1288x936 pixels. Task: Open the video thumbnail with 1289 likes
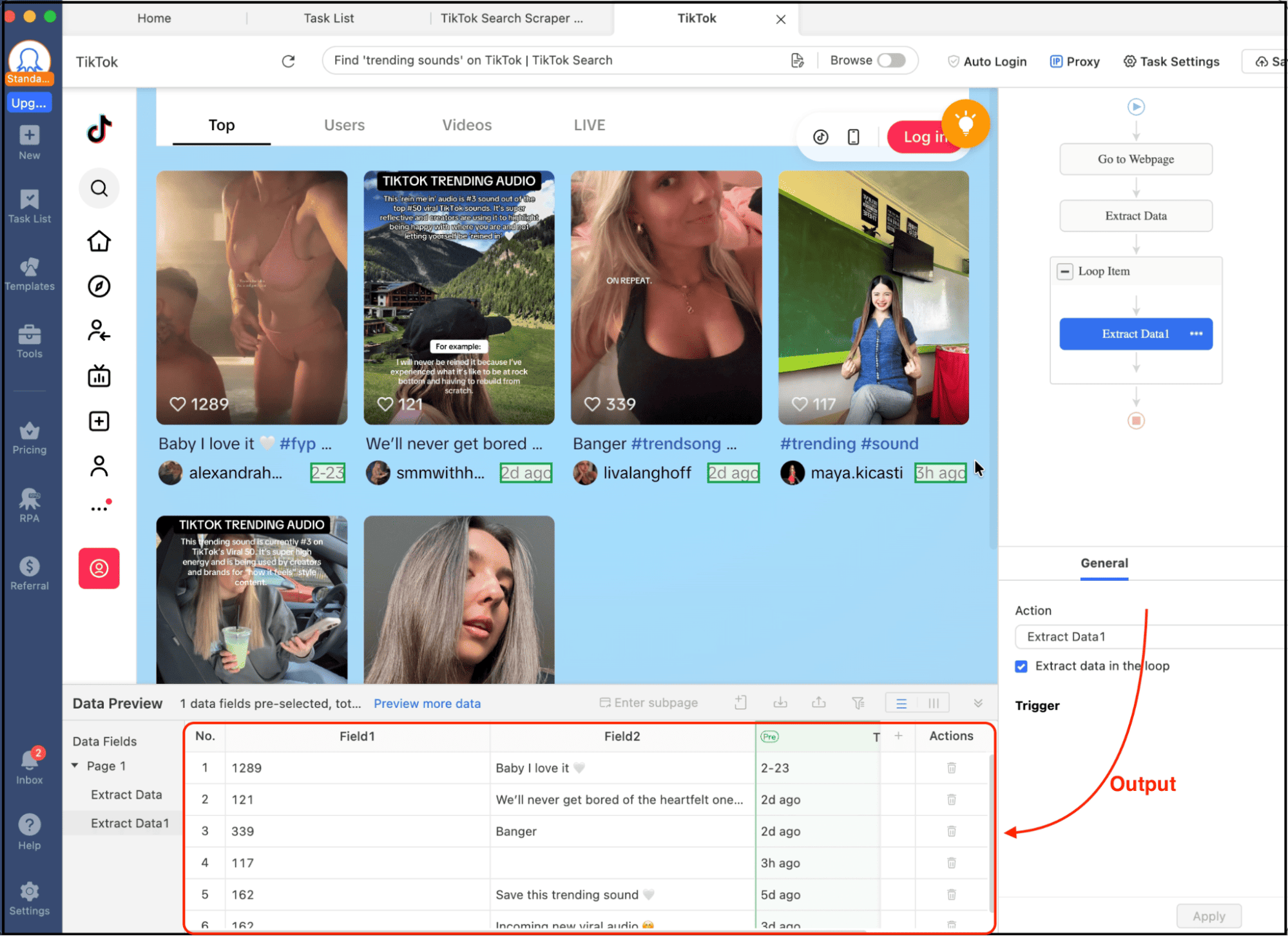pos(252,298)
